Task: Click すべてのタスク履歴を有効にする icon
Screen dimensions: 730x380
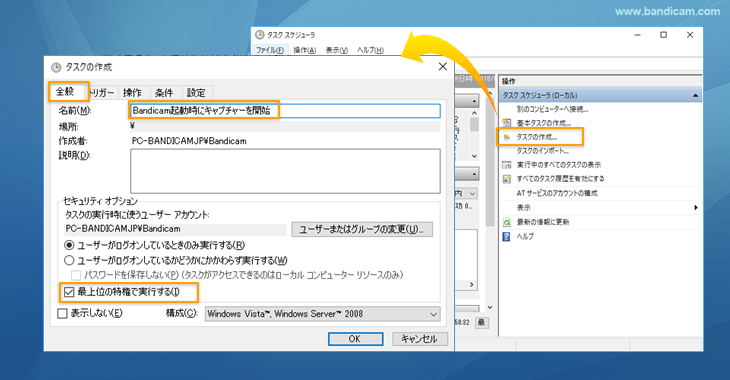Action: pyautogui.click(x=507, y=179)
